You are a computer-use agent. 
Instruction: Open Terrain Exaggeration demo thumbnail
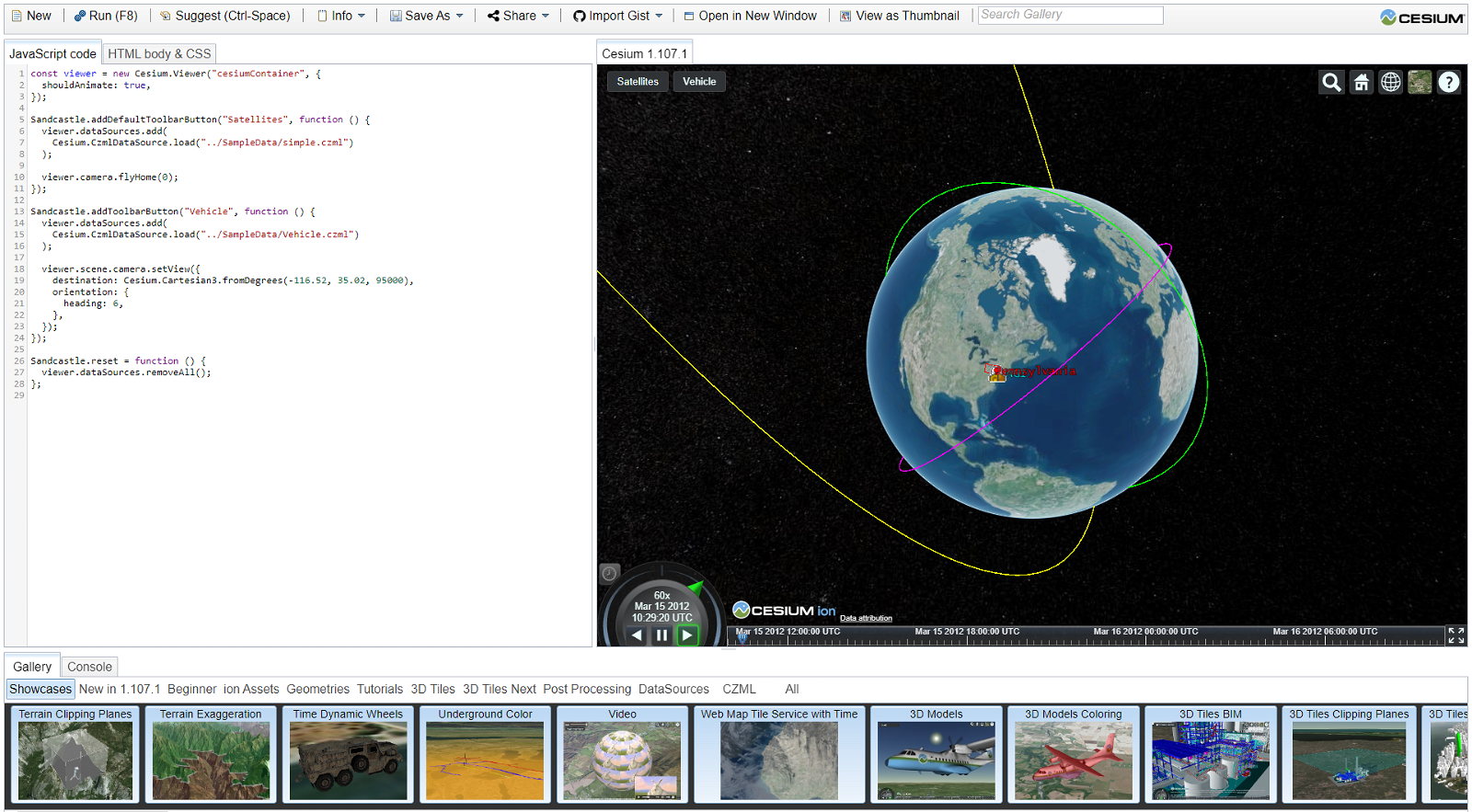pyautogui.click(x=211, y=754)
